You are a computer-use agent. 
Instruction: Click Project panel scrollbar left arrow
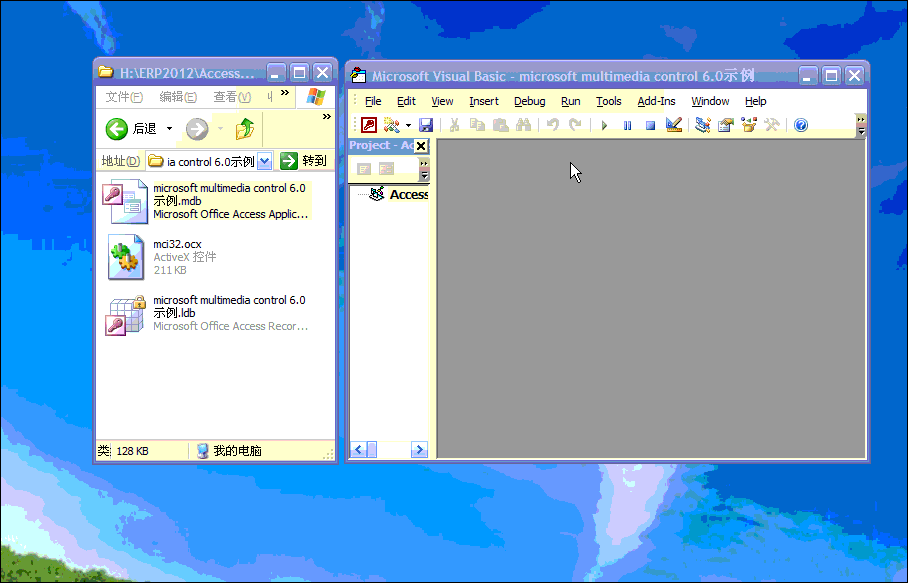pyautogui.click(x=358, y=449)
